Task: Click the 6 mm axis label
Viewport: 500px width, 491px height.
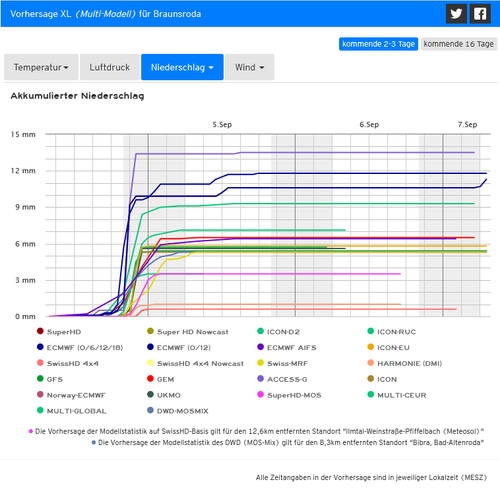Action: click(x=25, y=244)
